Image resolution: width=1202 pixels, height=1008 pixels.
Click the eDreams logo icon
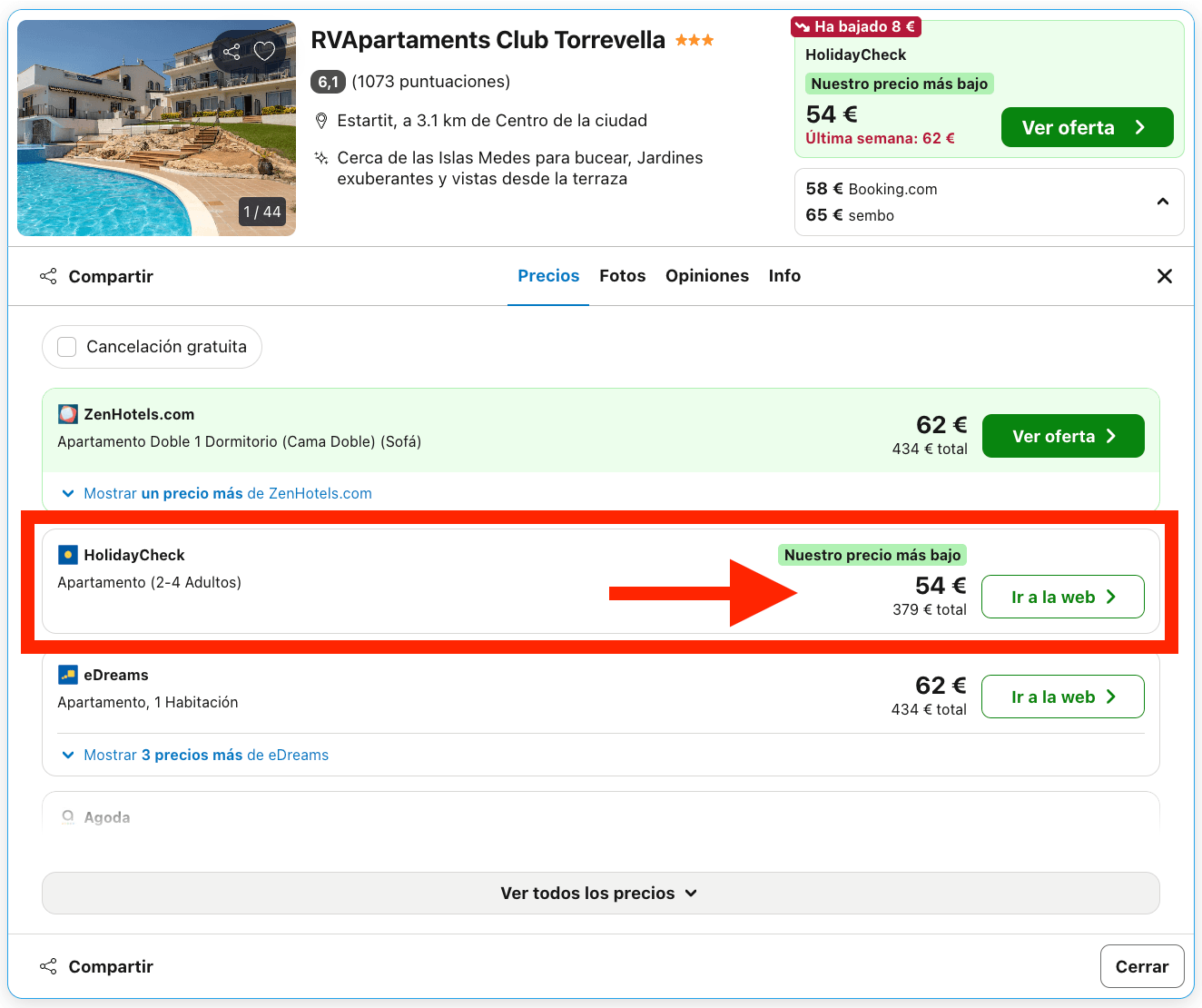[x=68, y=675]
